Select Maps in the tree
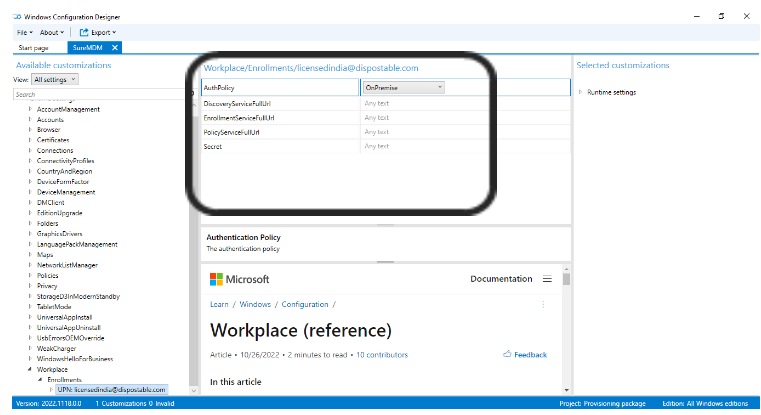Viewport: 761px width, 415px height. (x=45, y=254)
